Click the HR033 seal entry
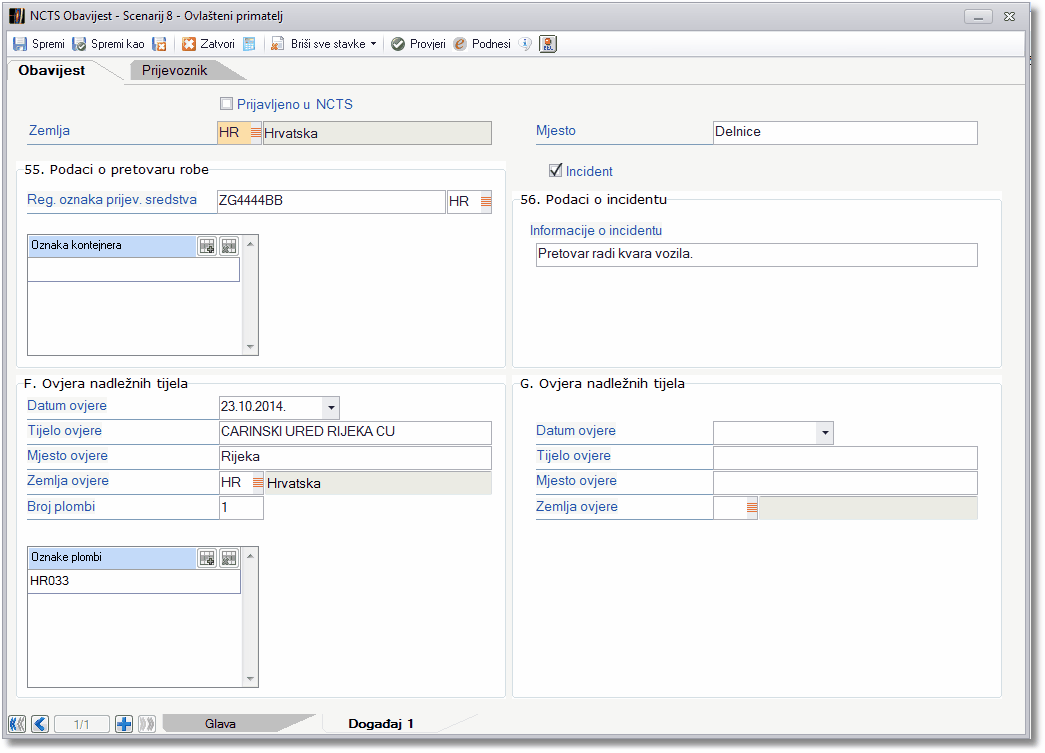 (x=134, y=581)
